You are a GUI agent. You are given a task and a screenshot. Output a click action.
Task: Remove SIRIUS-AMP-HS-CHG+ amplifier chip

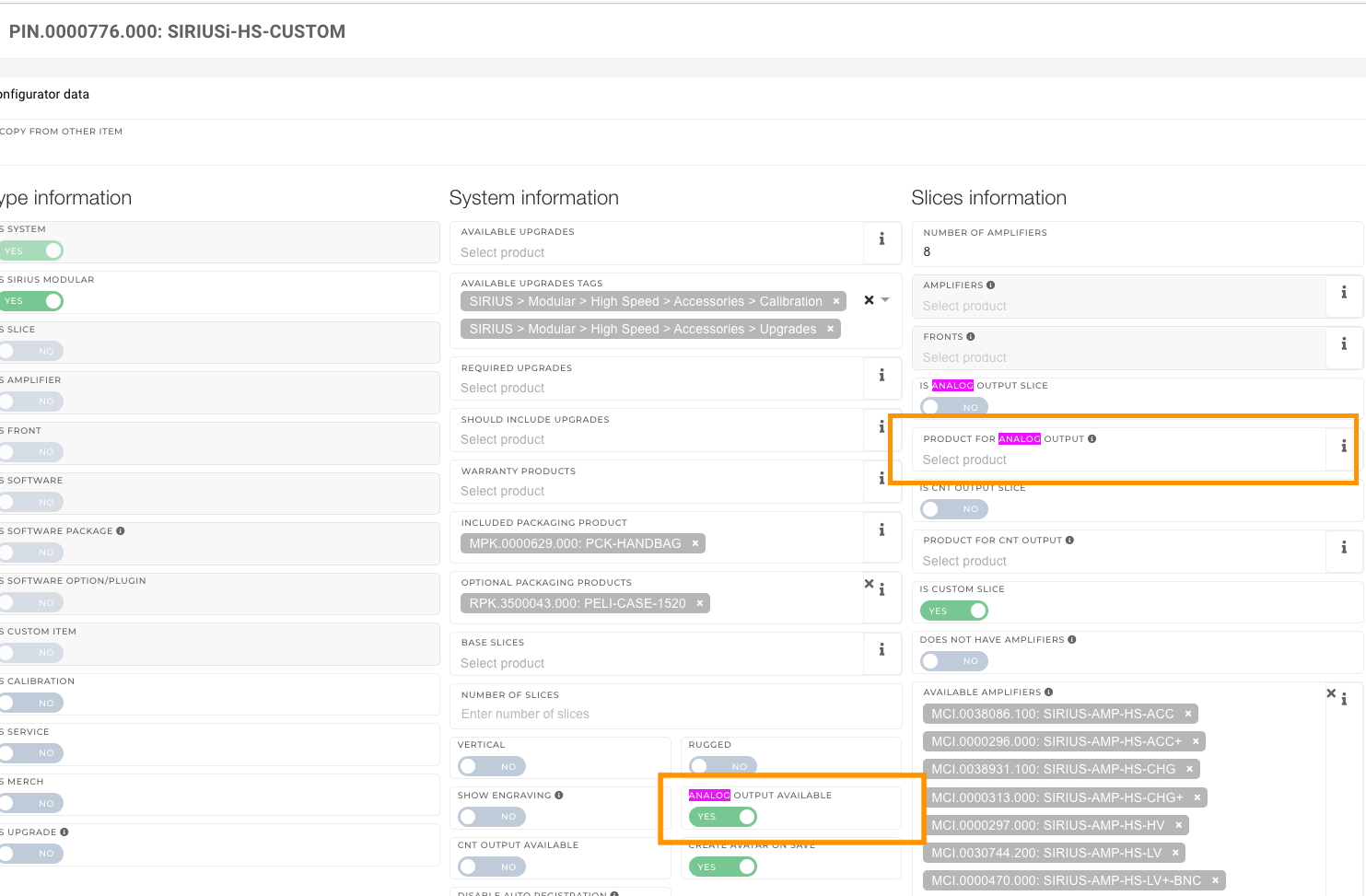click(x=1197, y=797)
